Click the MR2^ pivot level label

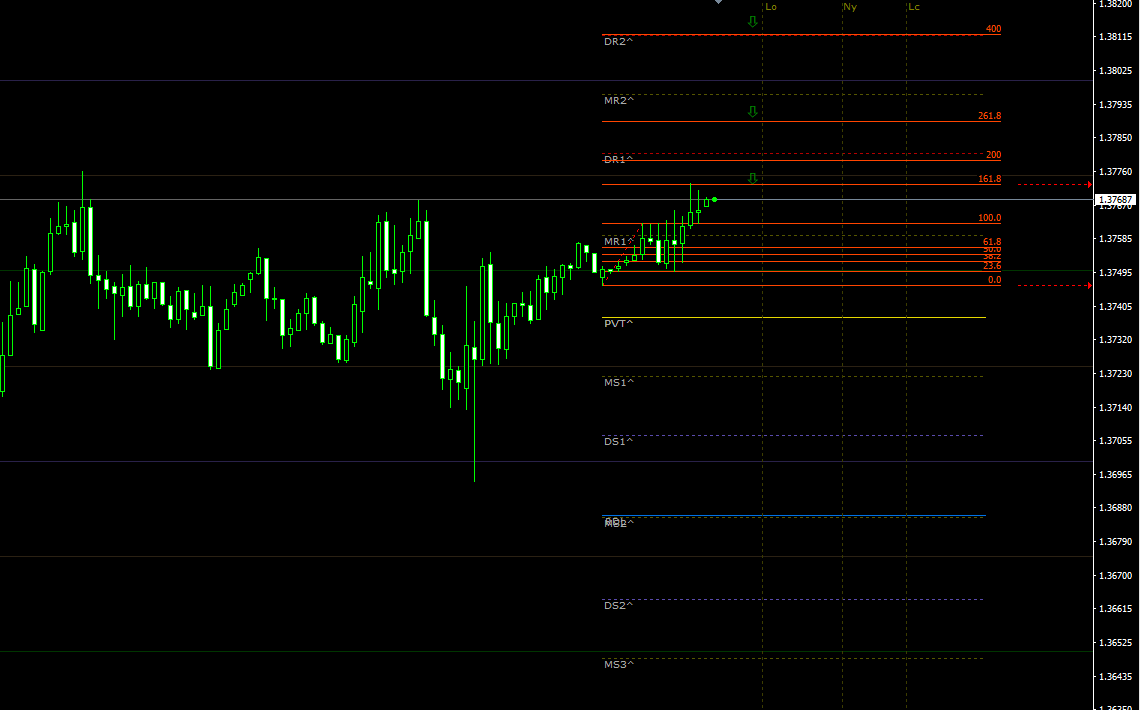[x=618, y=101]
